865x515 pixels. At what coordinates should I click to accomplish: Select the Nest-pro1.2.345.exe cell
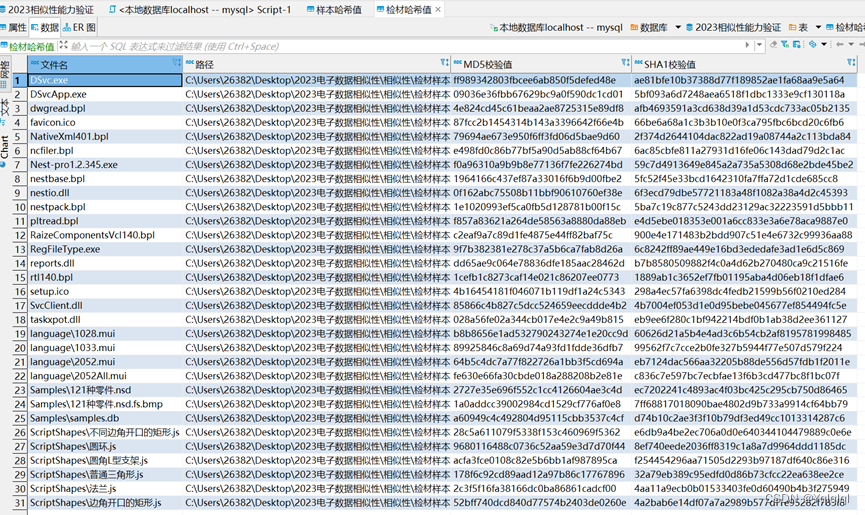pyautogui.click(x=105, y=165)
